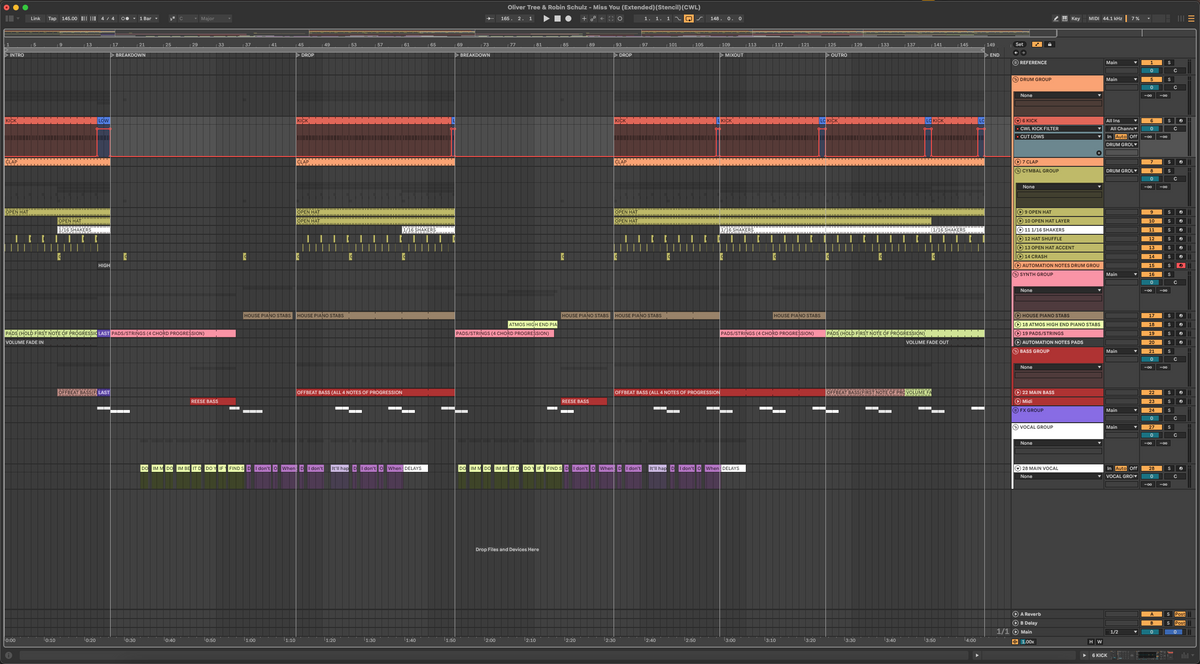Click the MIDI arrangement overdub icon
This screenshot has height=664, width=1200.
tap(584, 18)
